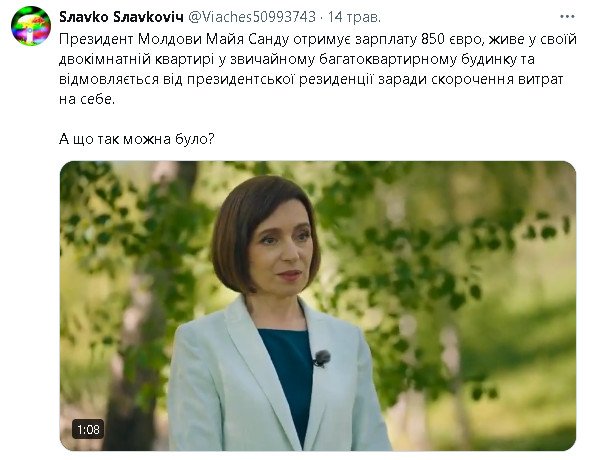Click the line beginning відмовляється від президентської

point(311,79)
